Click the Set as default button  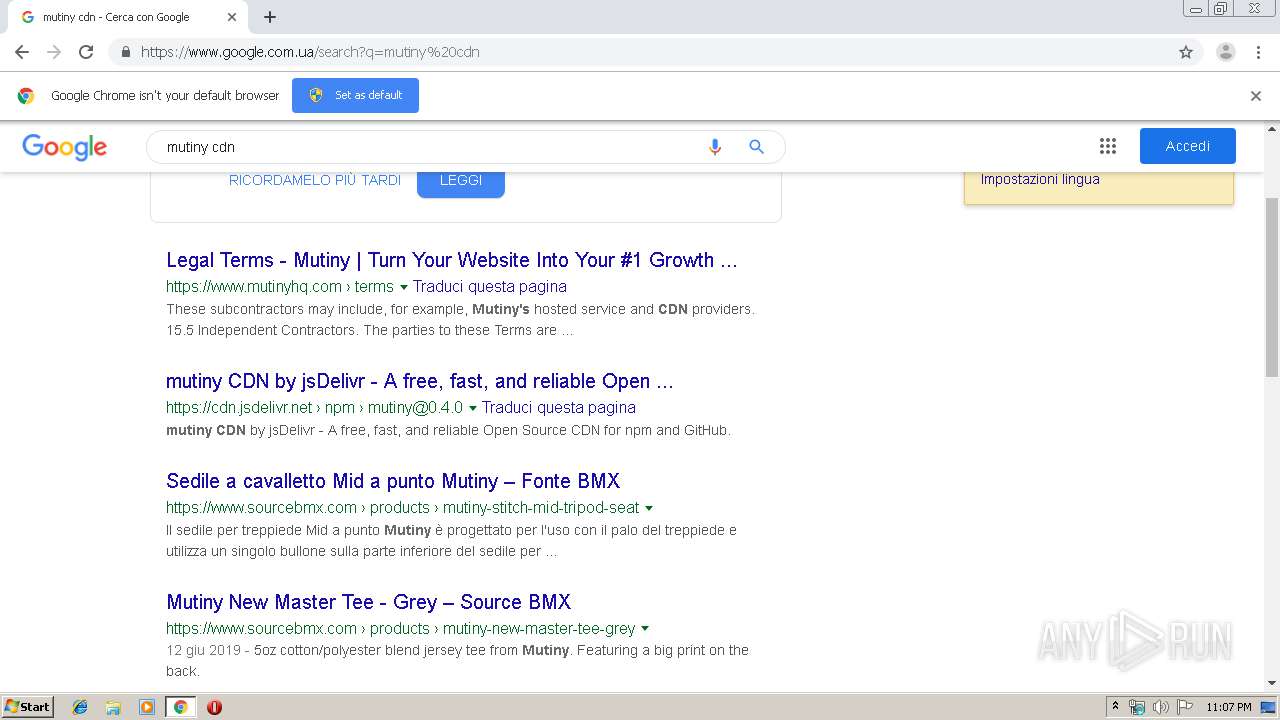pos(355,95)
